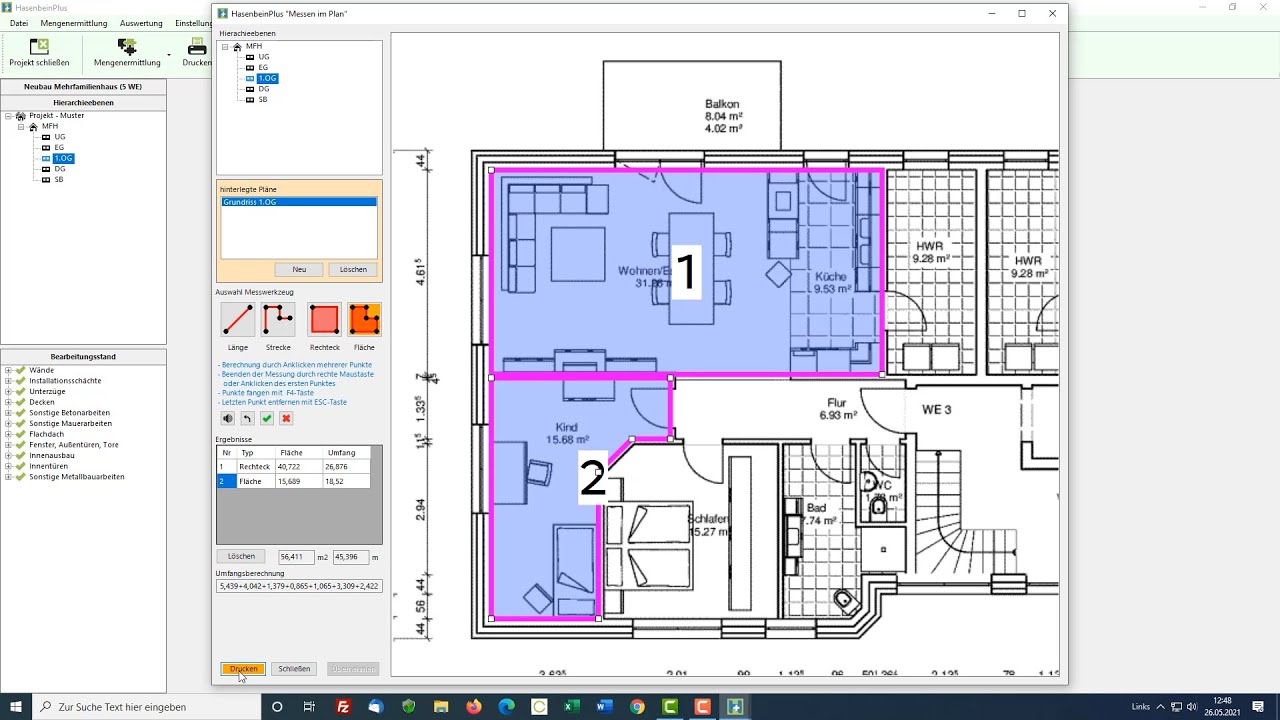Select DG in the dialog hierarchy tree
Viewport: 1280px width, 720px height.
264,89
